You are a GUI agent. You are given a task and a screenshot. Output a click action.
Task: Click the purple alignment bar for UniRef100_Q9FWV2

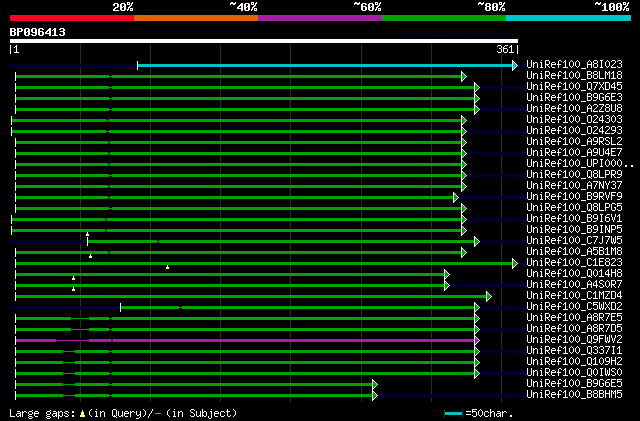tap(245, 341)
